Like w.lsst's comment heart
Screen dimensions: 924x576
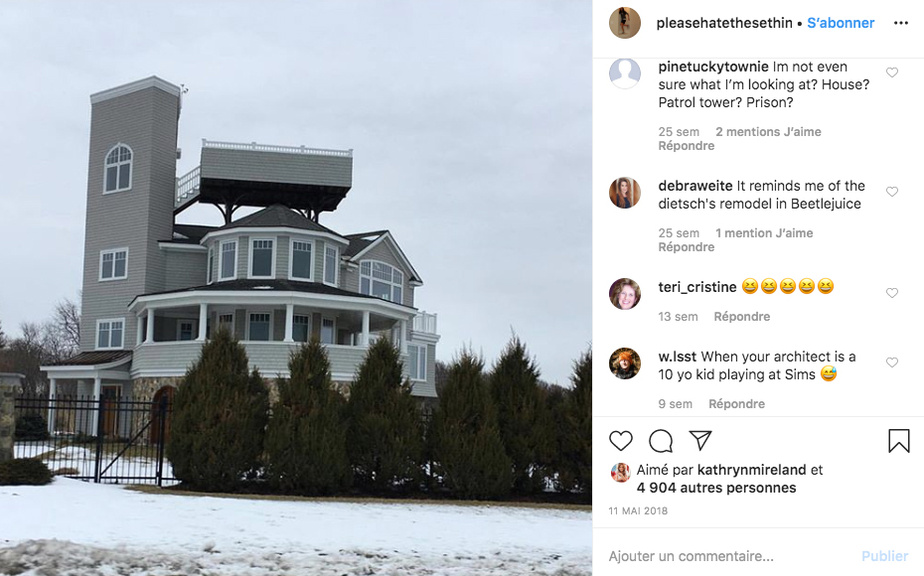pyautogui.click(x=892, y=363)
